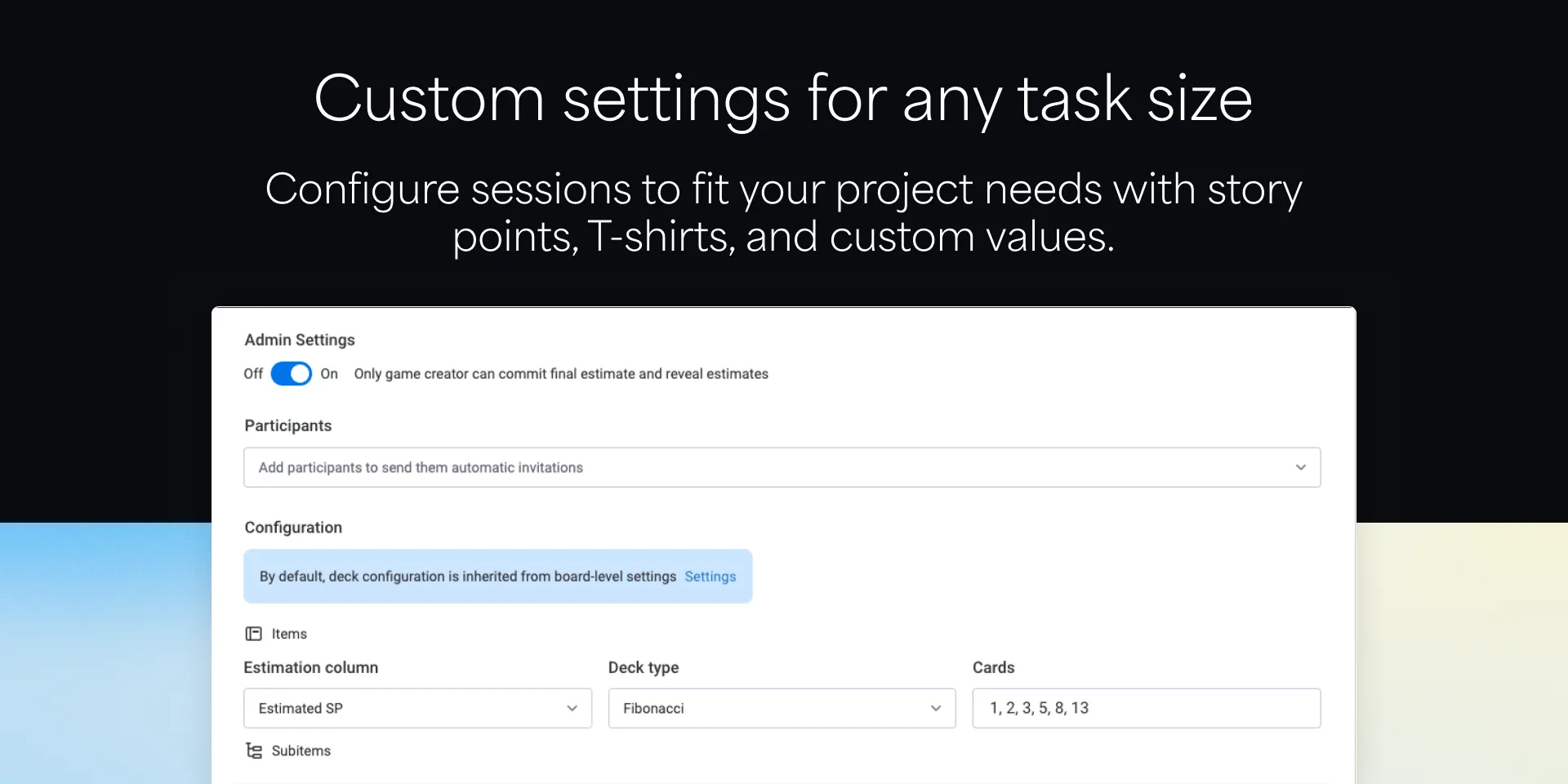Toggle the Admin Settings switch
Viewport: 1568px width, 784px height.
tap(291, 374)
